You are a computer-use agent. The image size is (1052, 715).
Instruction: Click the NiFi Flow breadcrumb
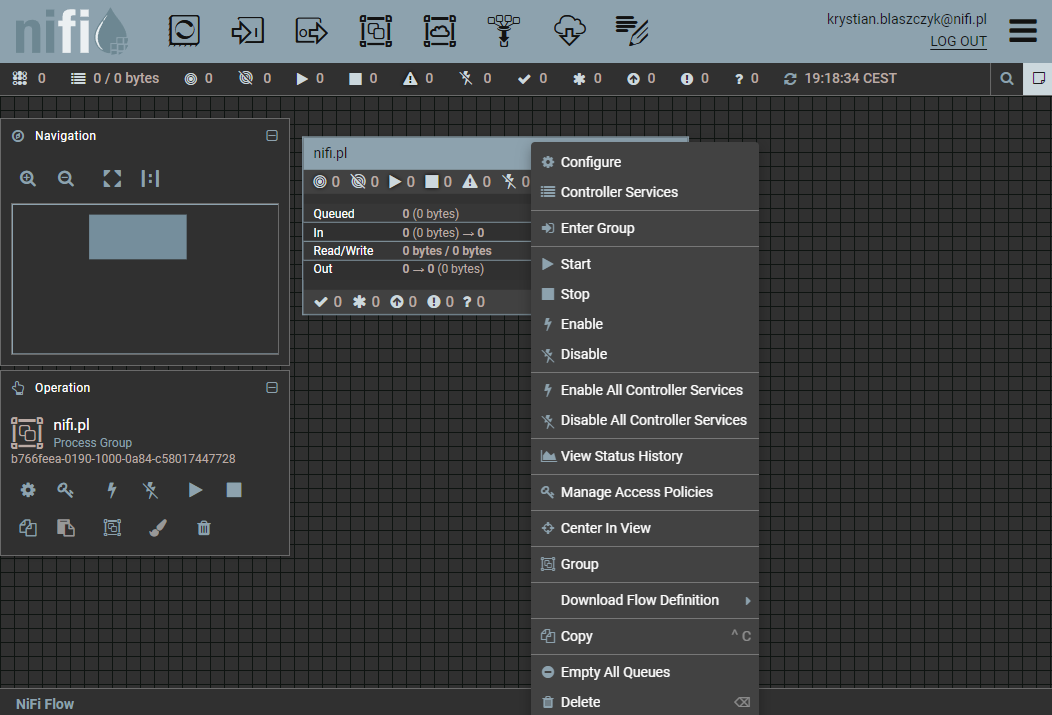pos(45,704)
